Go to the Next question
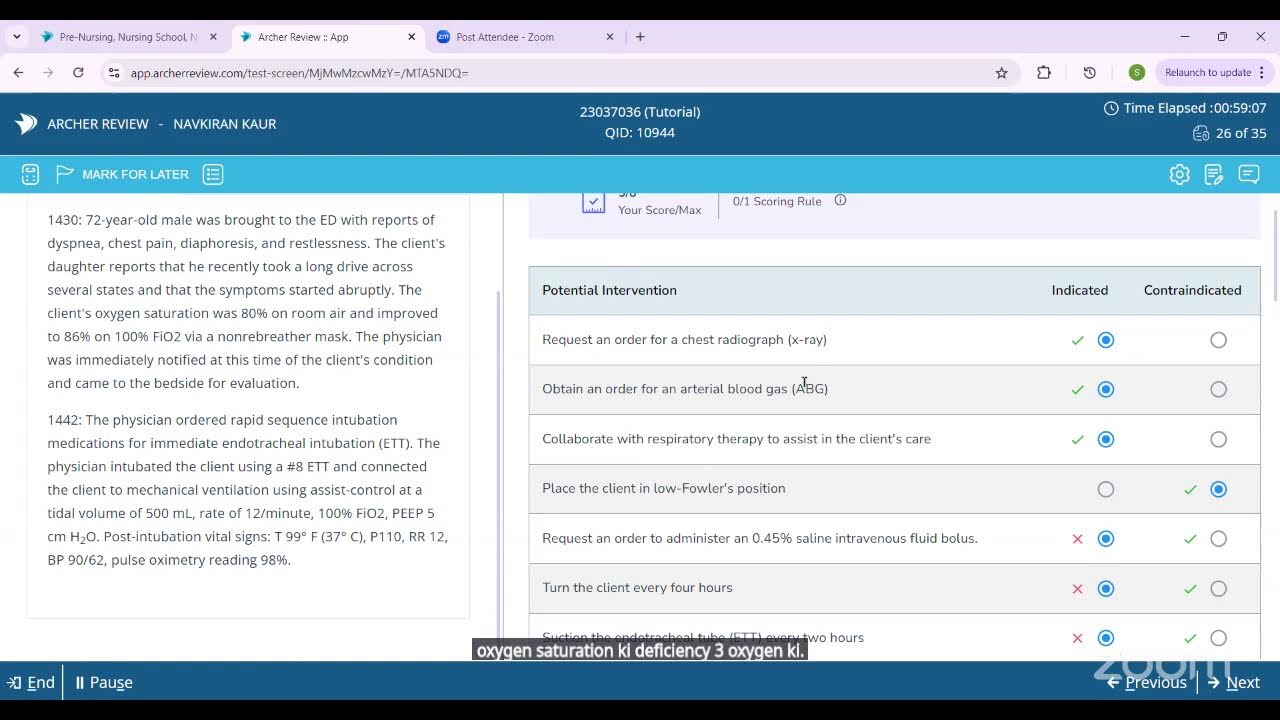This screenshot has height=720, width=1280. point(1234,682)
